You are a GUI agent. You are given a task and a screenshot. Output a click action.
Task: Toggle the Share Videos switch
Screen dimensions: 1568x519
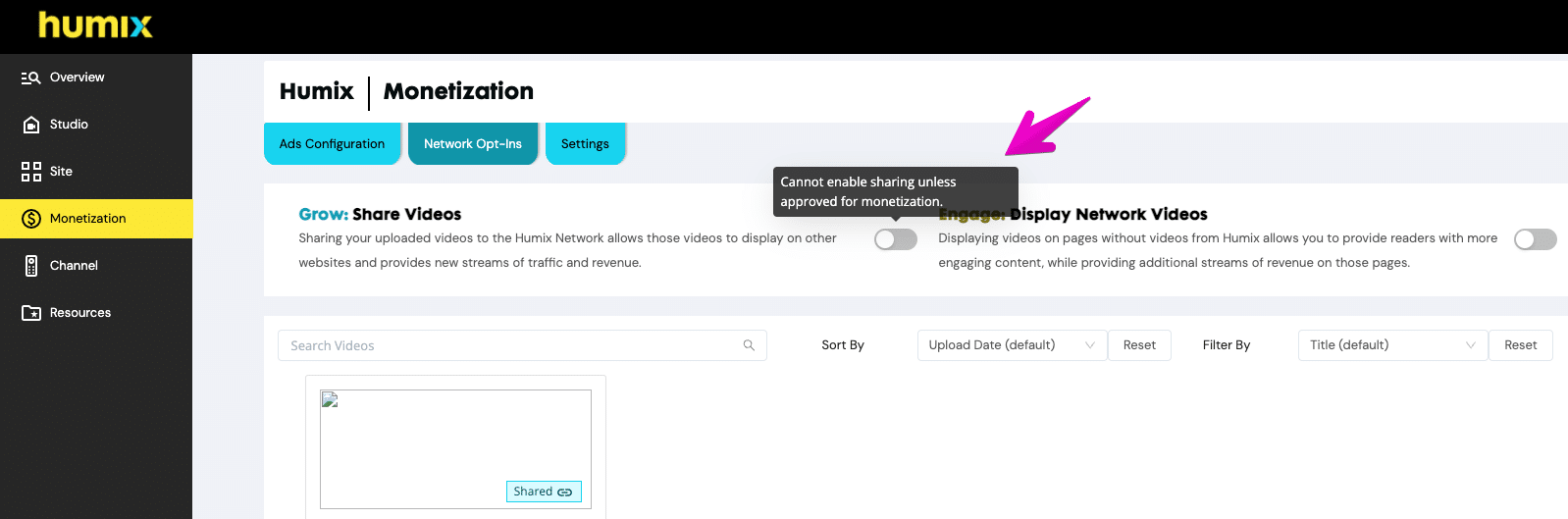(896, 239)
